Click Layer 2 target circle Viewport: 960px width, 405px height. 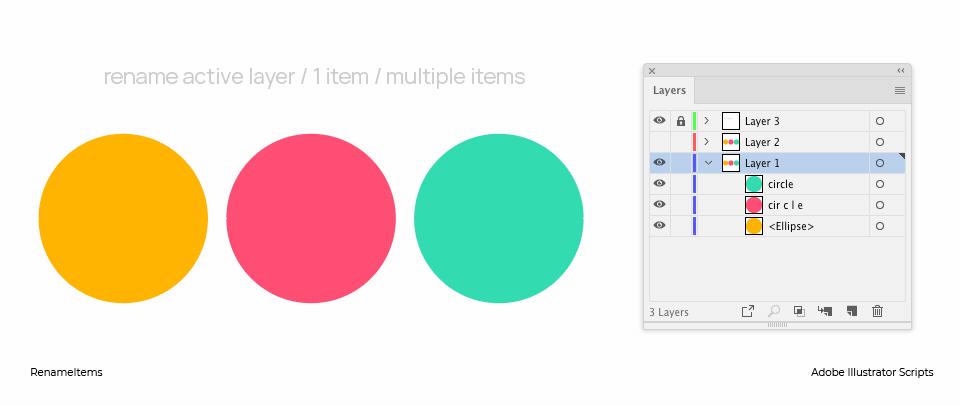point(880,142)
